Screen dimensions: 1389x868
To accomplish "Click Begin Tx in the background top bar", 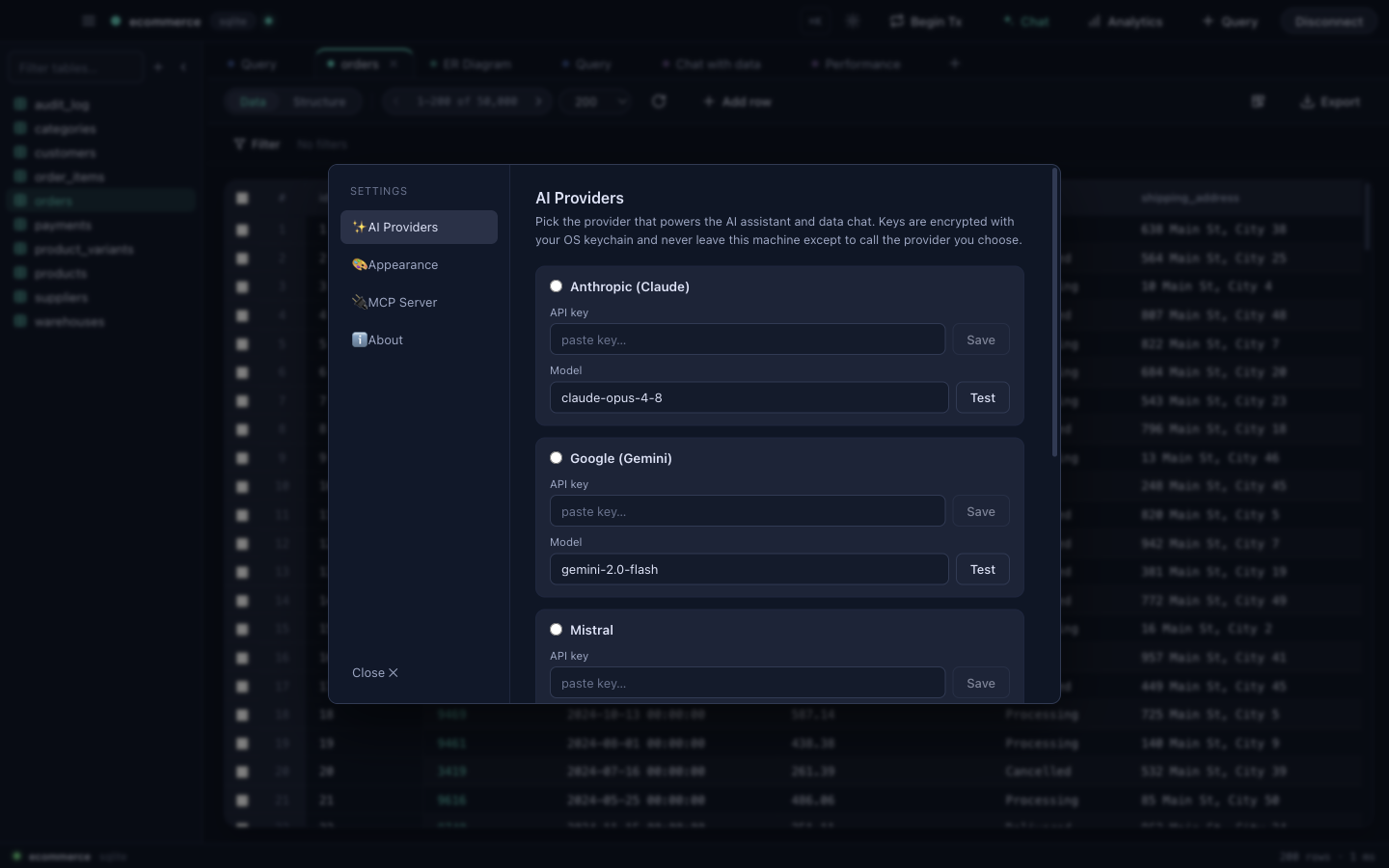I will (926, 21).
